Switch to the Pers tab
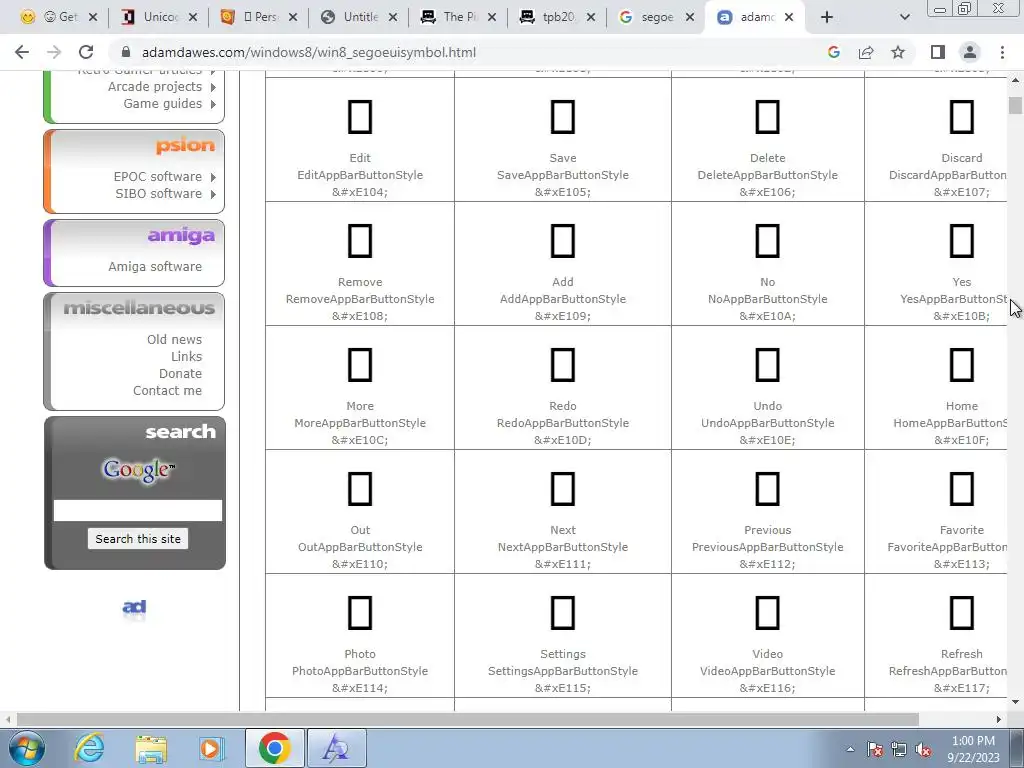Screen dimensions: 1024x768 pos(259,17)
